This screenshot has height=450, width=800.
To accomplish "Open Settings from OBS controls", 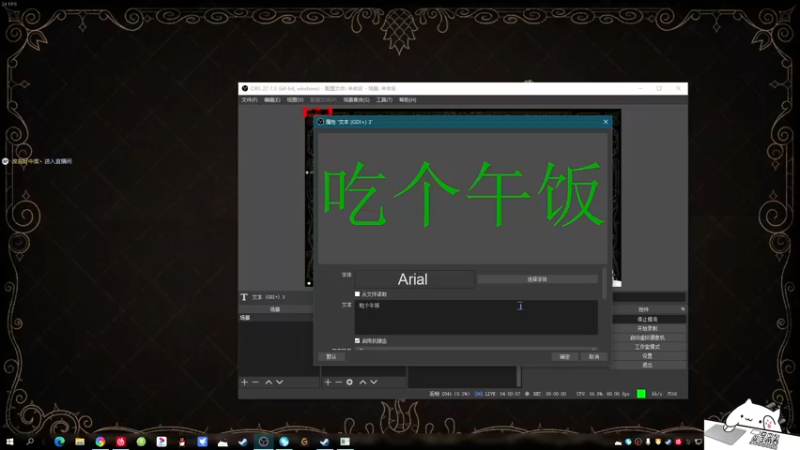I will tap(647, 356).
